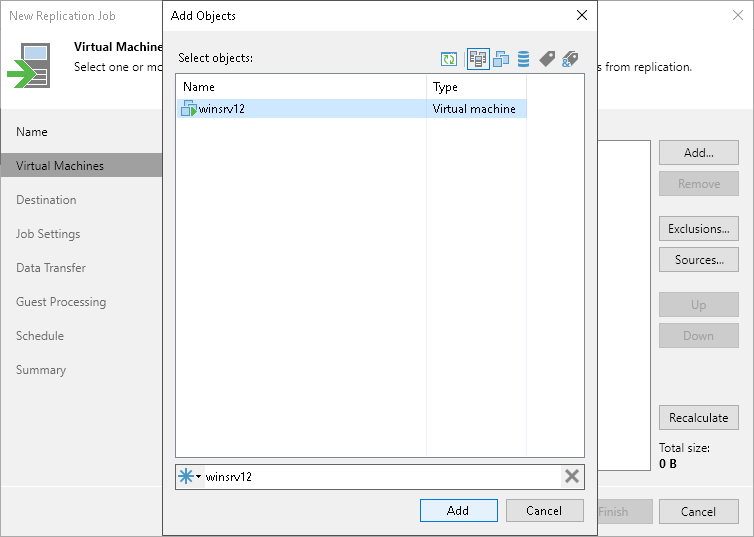Recalculate the total size

click(x=698, y=417)
